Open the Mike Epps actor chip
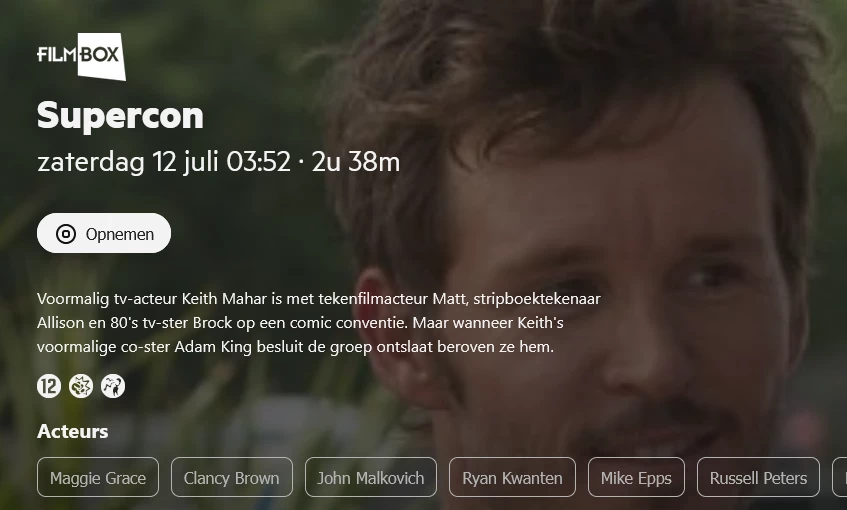 click(636, 477)
